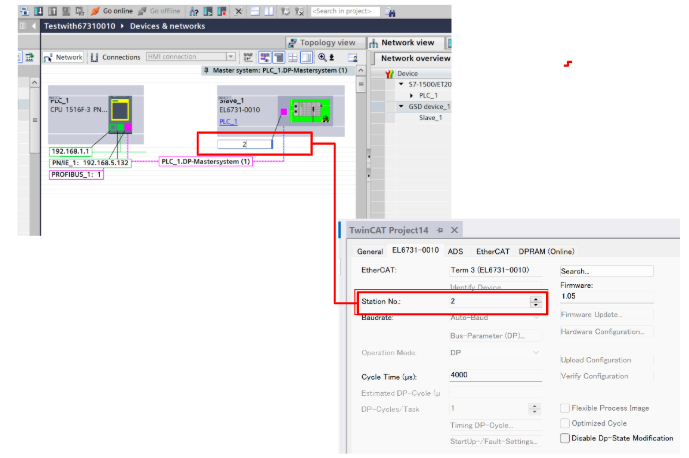The width and height of the screenshot is (689, 458).
Task: Check Disable Dp-State Modification
Action: click(x=565, y=438)
